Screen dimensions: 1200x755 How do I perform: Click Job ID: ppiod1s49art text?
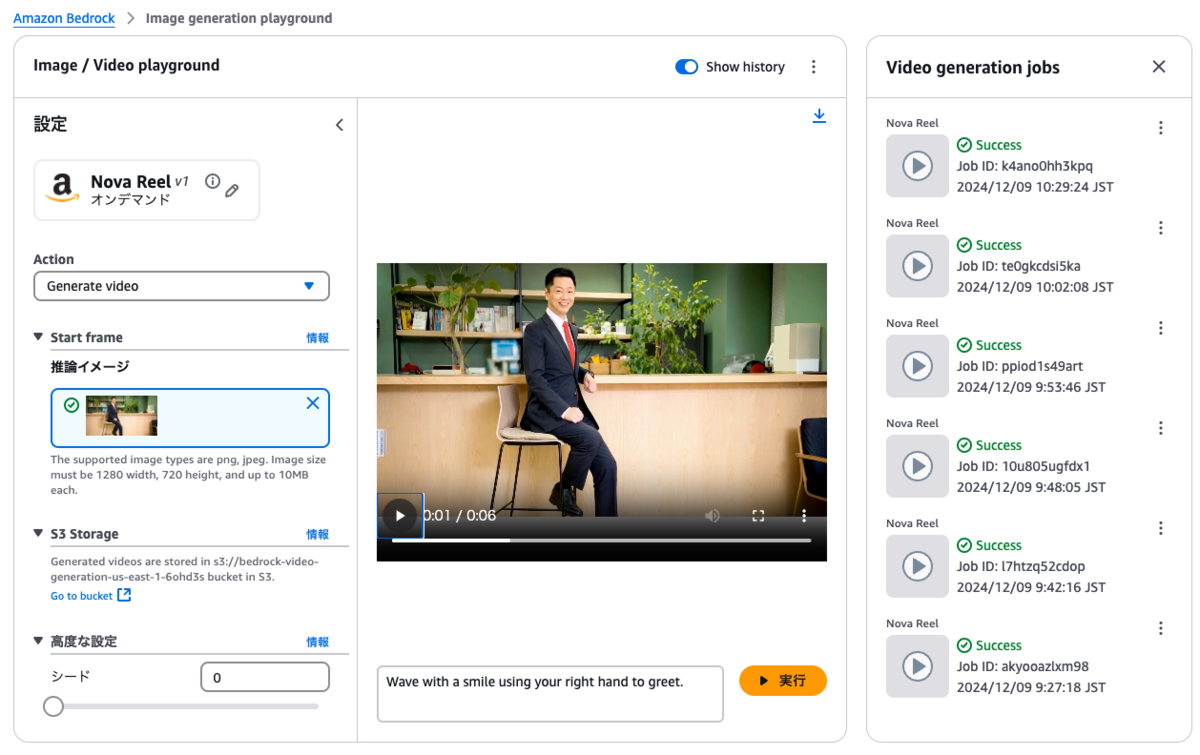[1020, 366]
